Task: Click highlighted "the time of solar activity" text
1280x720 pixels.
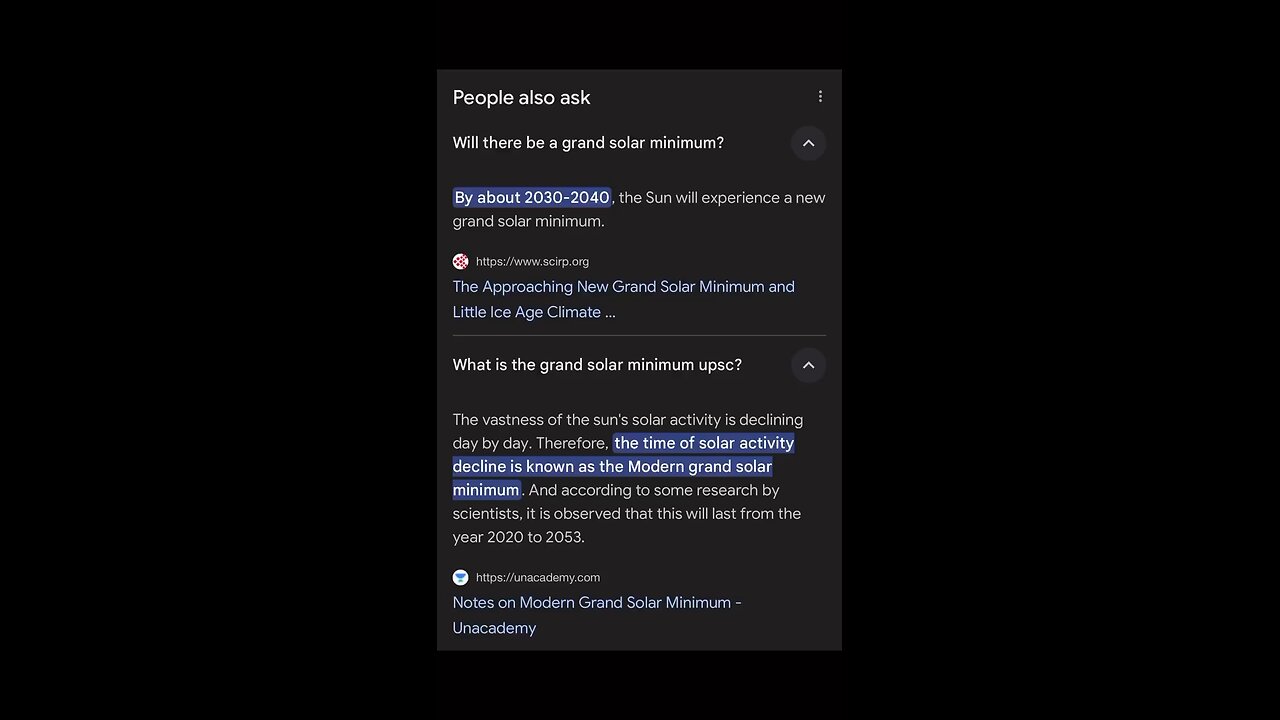Action: [704, 443]
